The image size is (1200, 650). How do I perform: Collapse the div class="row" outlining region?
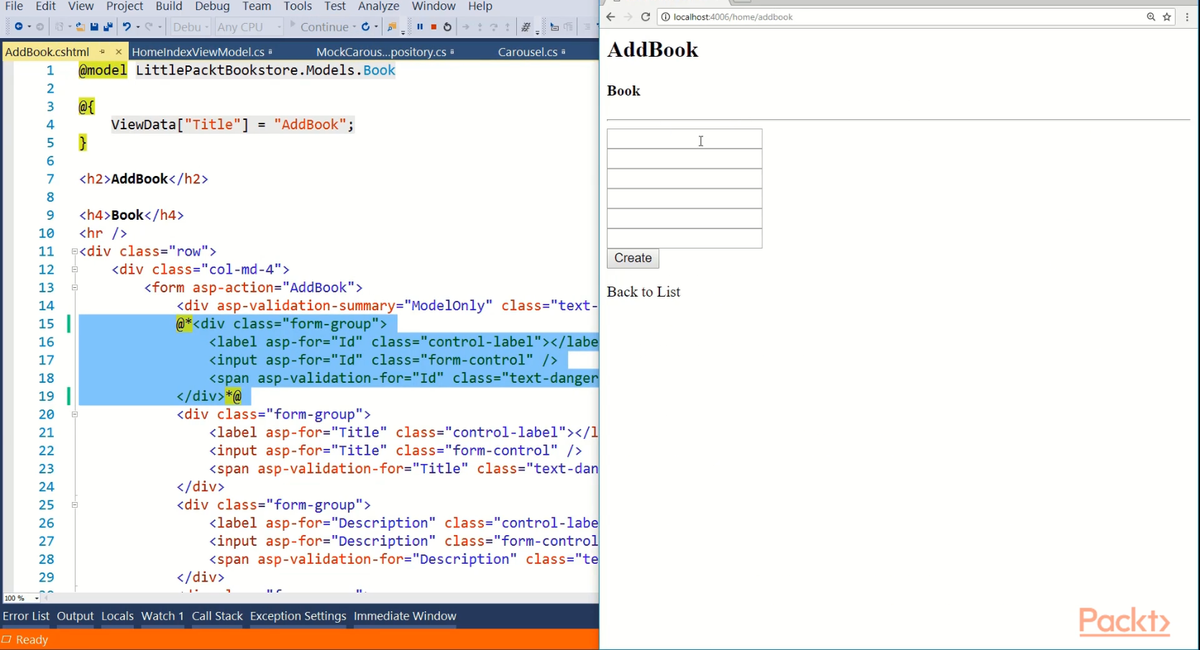click(x=74, y=252)
